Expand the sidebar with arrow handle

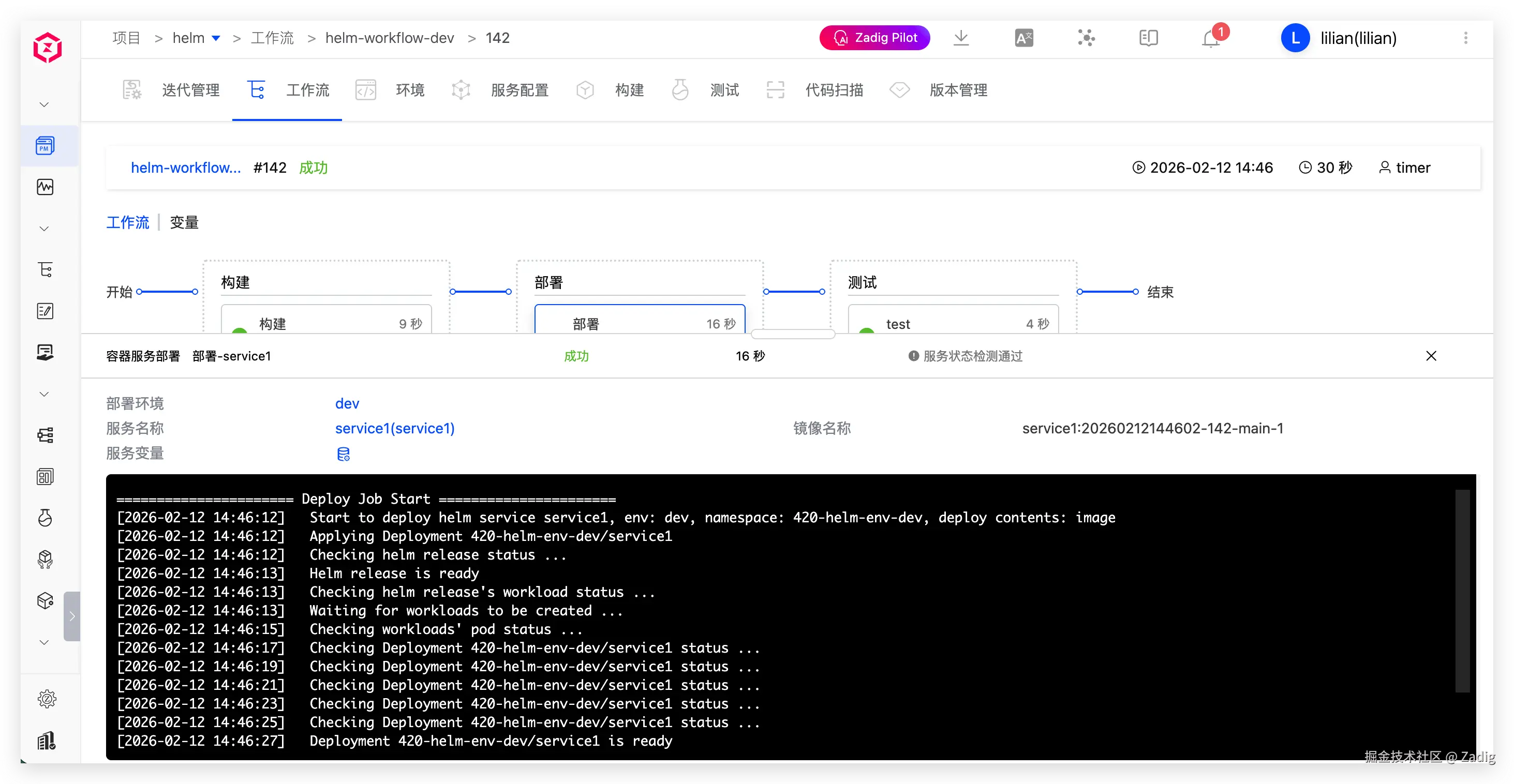(x=72, y=616)
